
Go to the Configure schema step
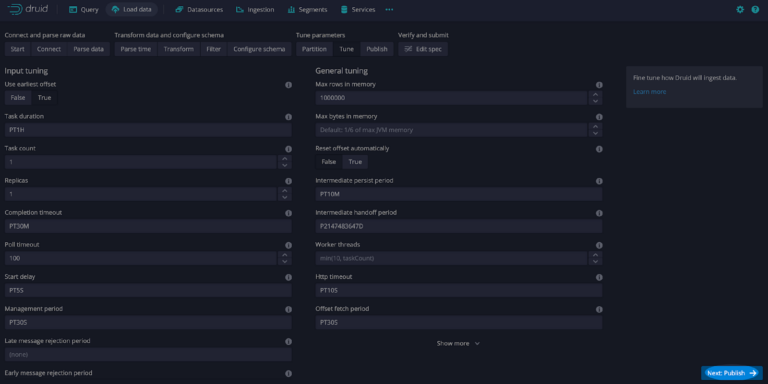259,49
